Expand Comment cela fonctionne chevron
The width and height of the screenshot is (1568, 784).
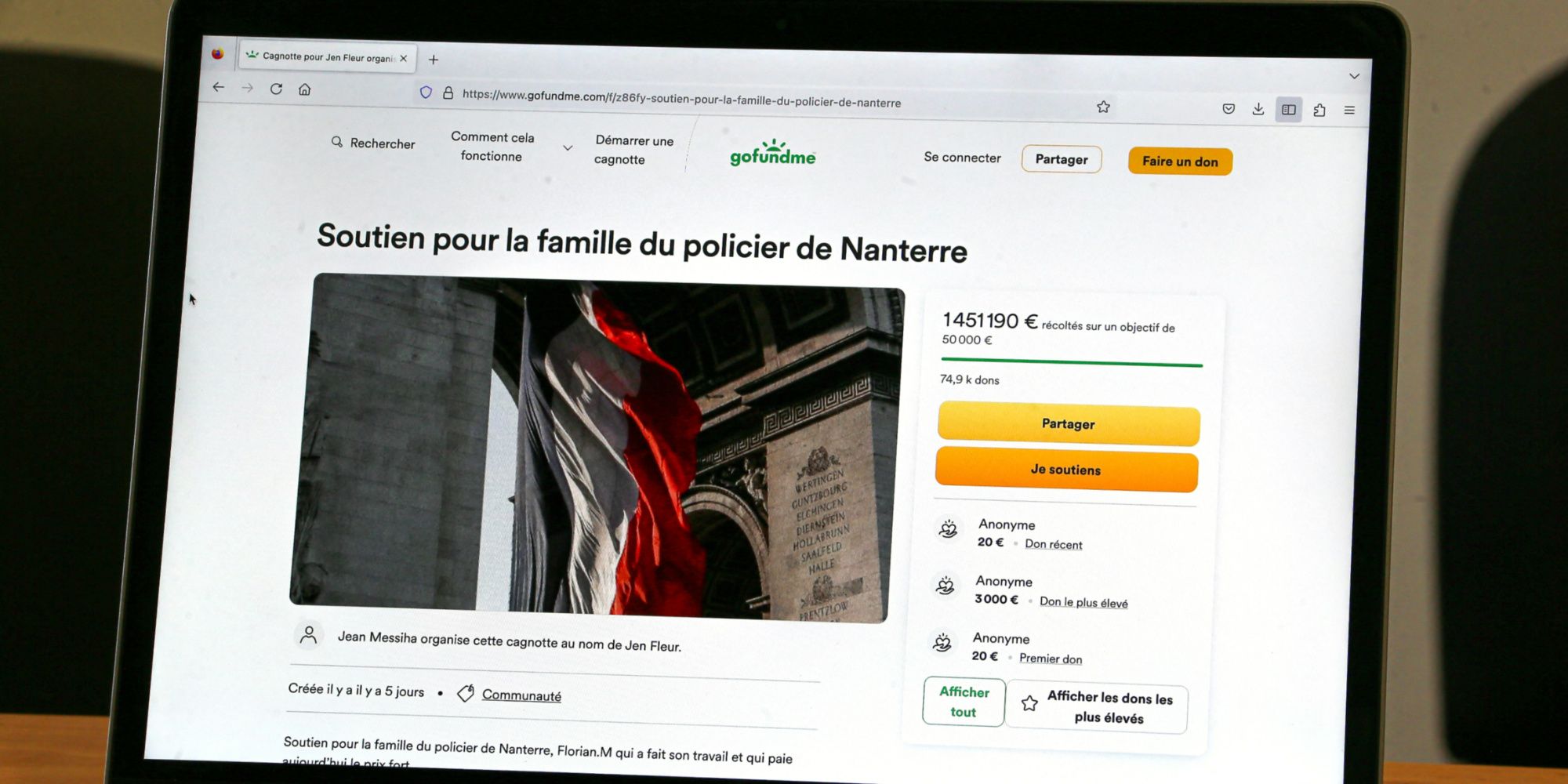pos(568,147)
